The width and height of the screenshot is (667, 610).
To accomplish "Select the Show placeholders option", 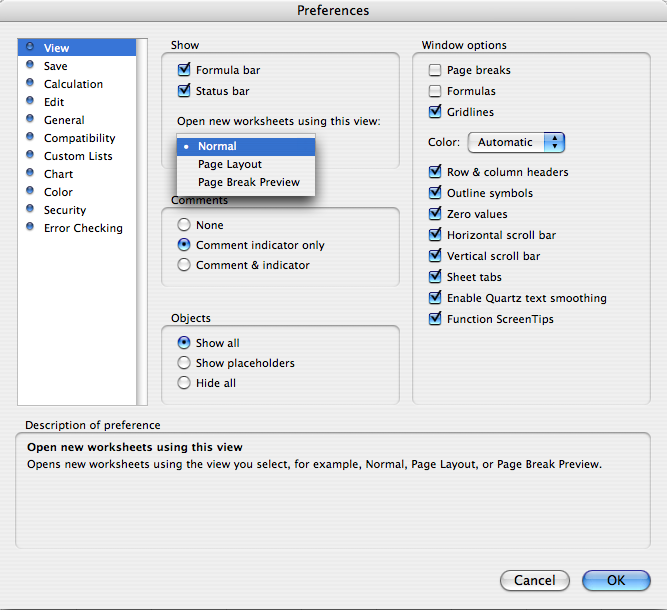I will point(184,363).
